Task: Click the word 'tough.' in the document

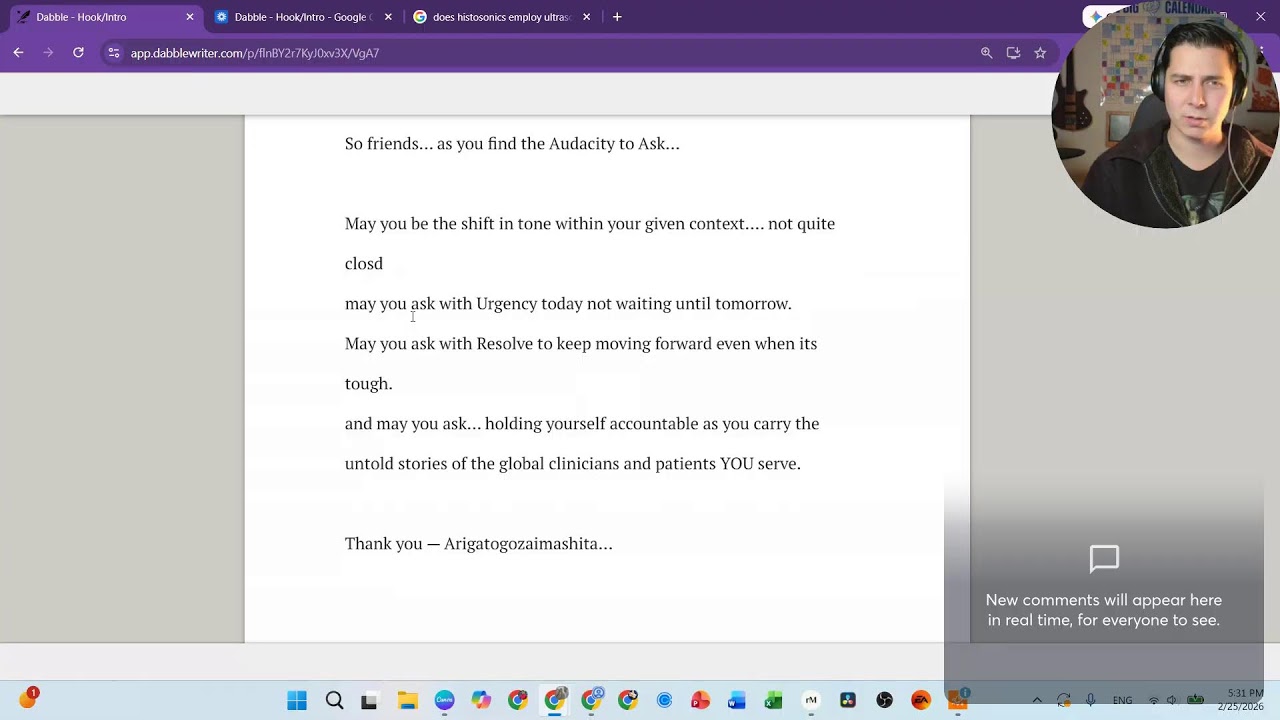Action: [368, 384]
